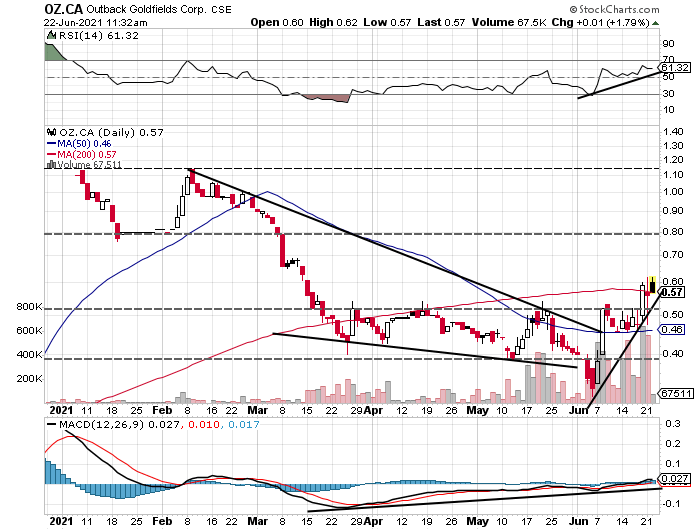
Task: Click the 0.57 last price tag
Action: (x=672, y=292)
